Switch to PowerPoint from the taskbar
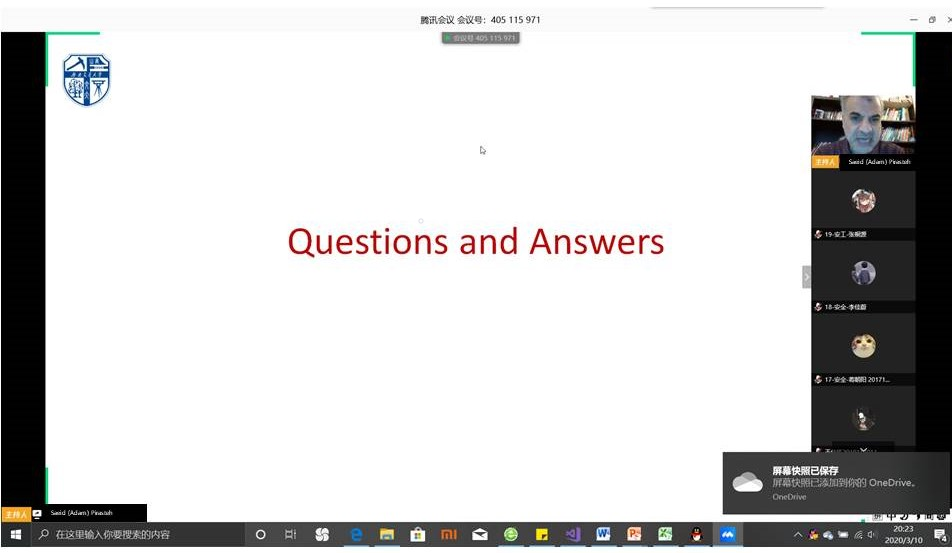The image size is (952, 553). pyautogui.click(x=634, y=535)
